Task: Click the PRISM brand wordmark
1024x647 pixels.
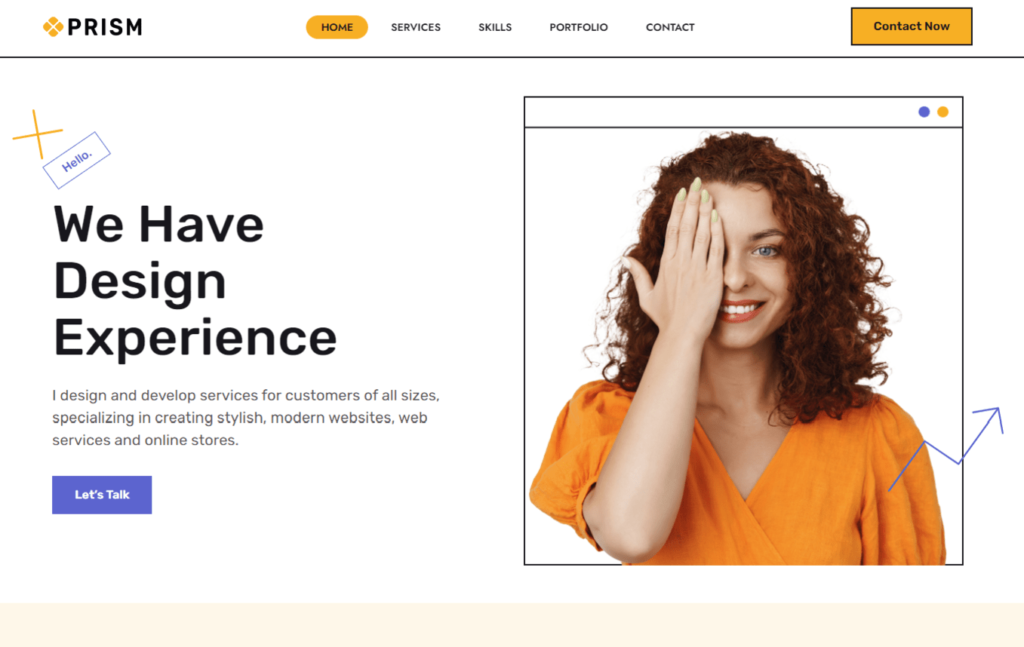Action: click(x=104, y=27)
